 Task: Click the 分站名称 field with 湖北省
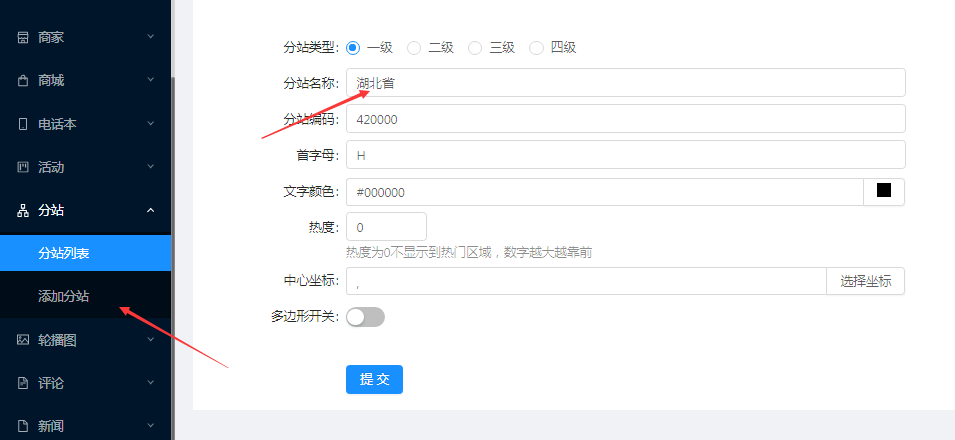pos(626,82)
